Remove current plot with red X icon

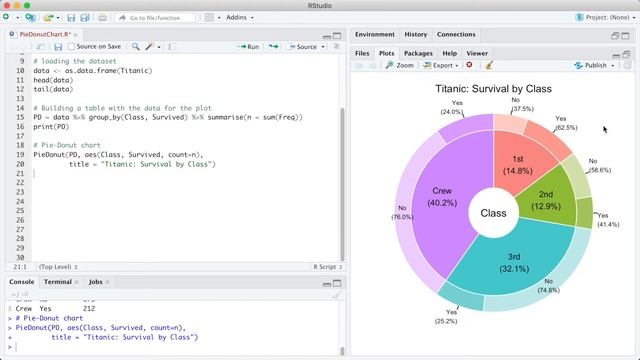pos(469,65)
